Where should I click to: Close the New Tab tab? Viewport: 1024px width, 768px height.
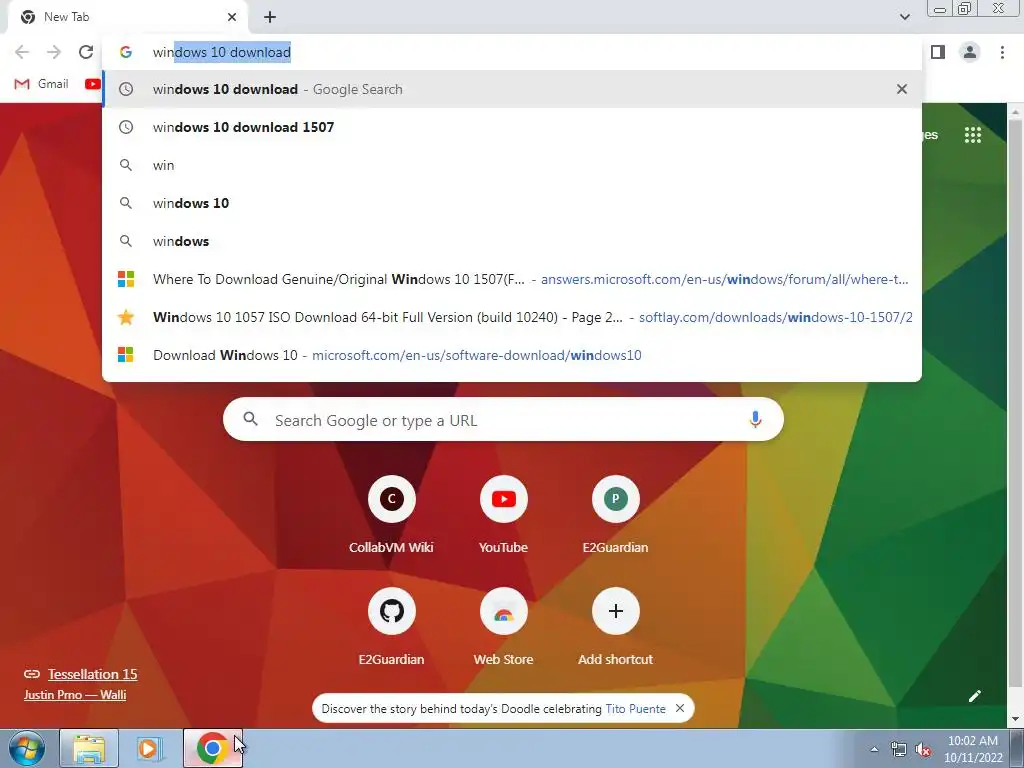232,17
